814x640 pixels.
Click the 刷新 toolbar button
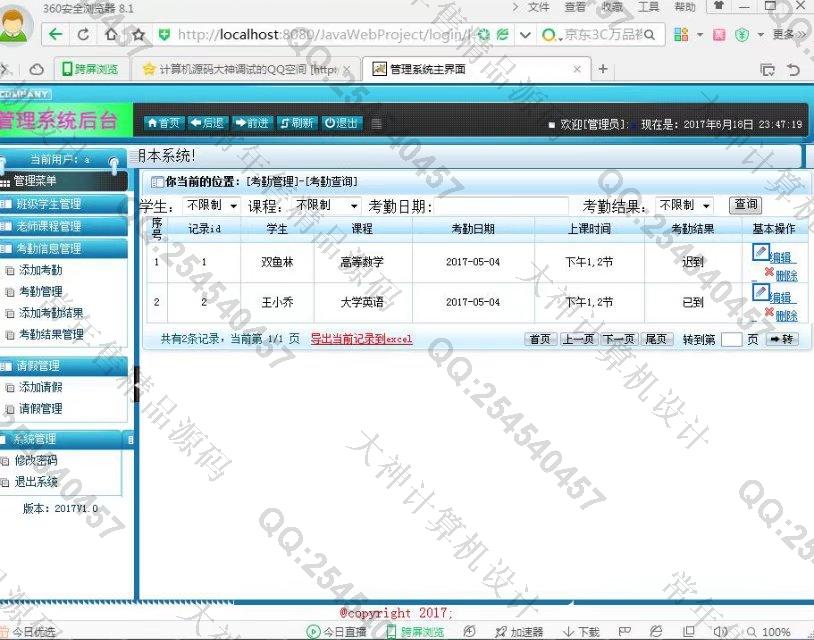(x=296, y=123)
